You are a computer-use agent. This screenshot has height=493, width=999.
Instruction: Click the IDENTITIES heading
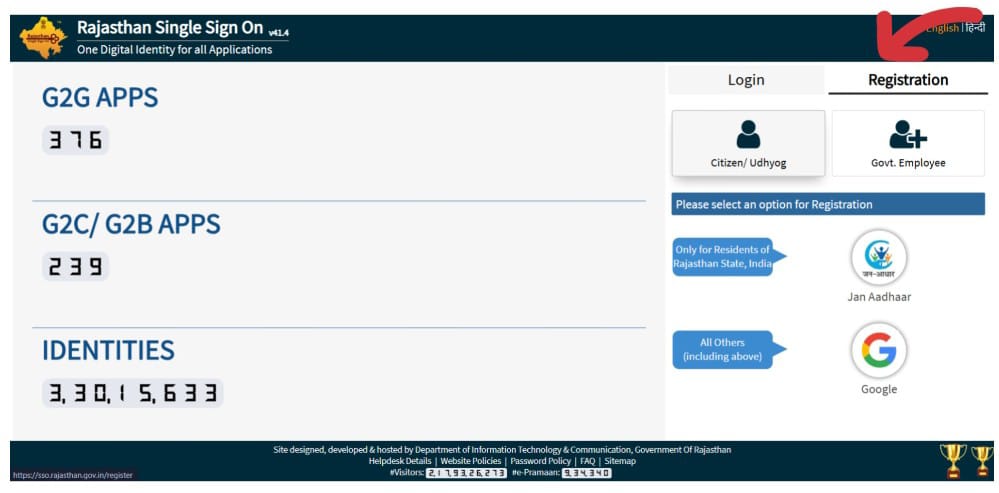click(108, 350)
